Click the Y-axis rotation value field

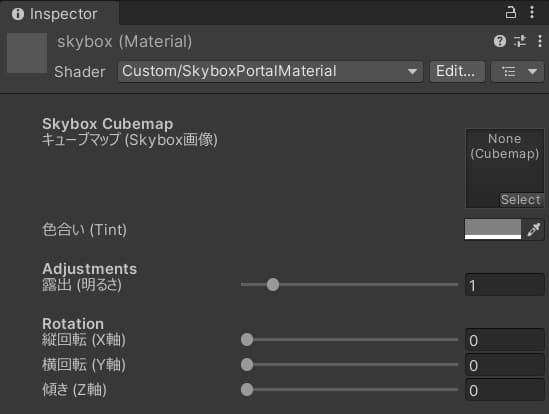point(505,365)
